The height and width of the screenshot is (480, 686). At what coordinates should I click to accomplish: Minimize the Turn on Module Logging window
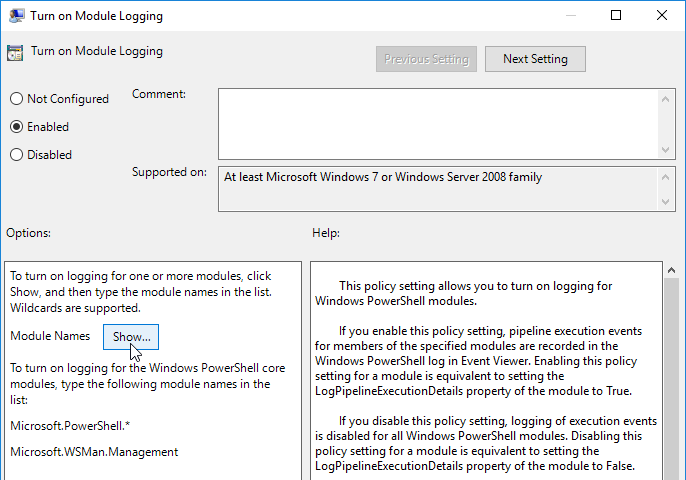click(570, 16)
